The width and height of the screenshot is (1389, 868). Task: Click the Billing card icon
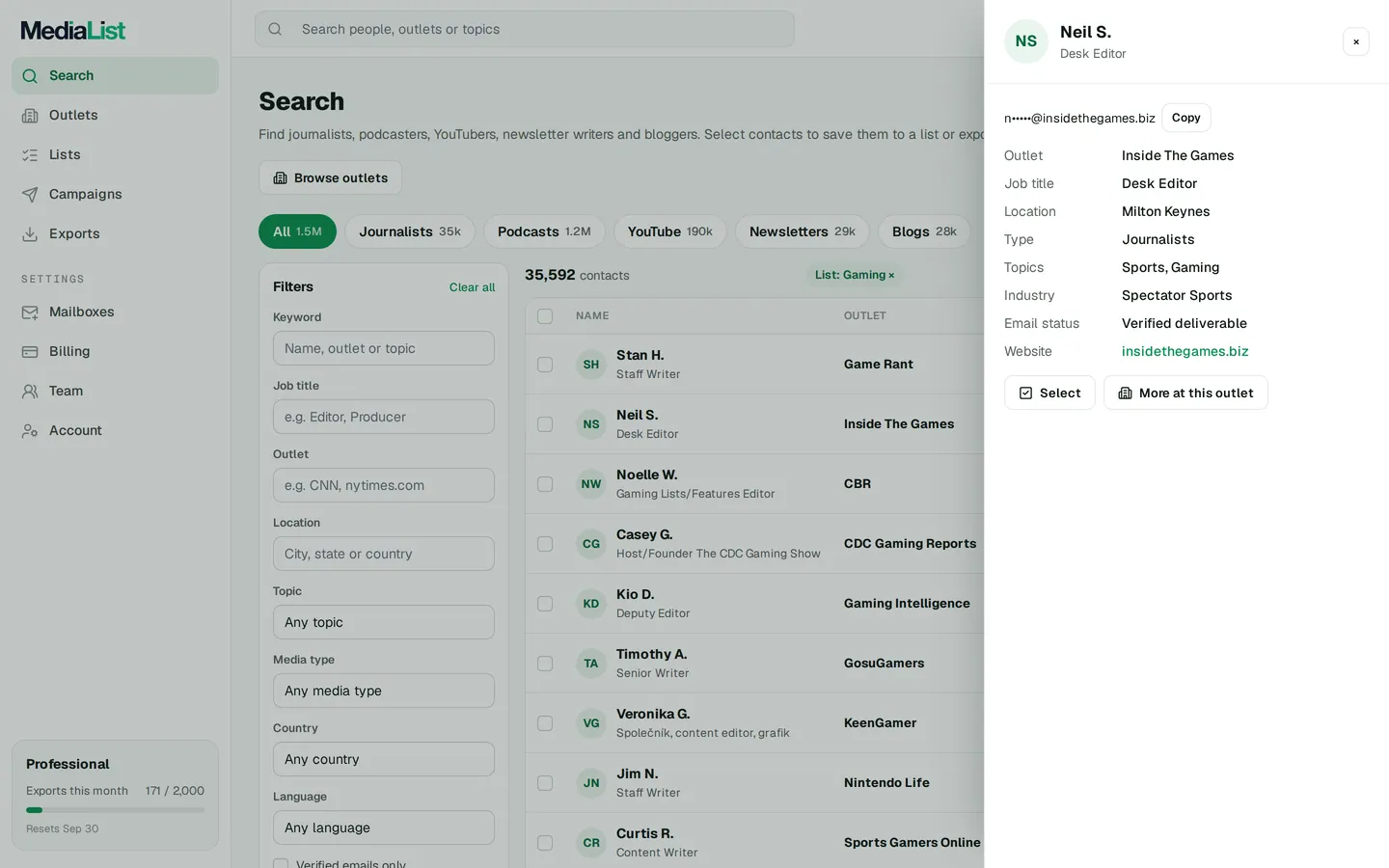point(30,352)
